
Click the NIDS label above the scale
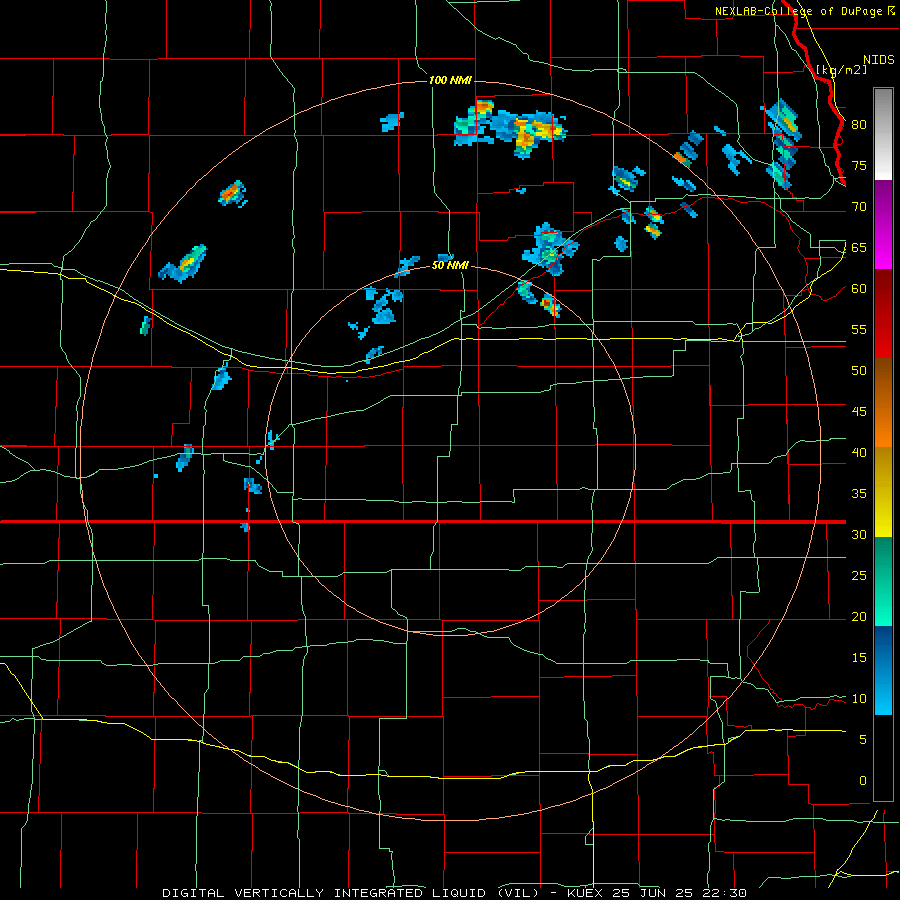(879, 60)
